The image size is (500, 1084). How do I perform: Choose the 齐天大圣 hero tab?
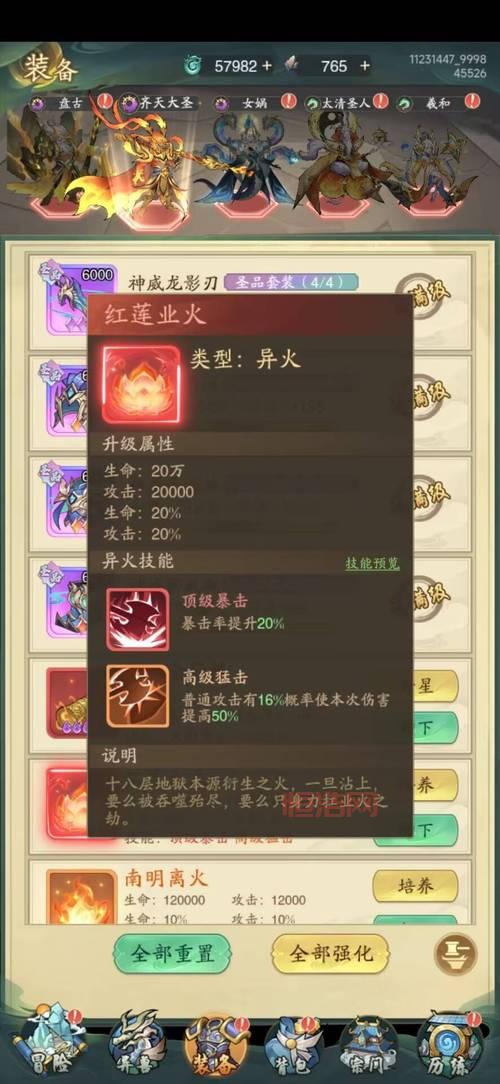point(160,103)
